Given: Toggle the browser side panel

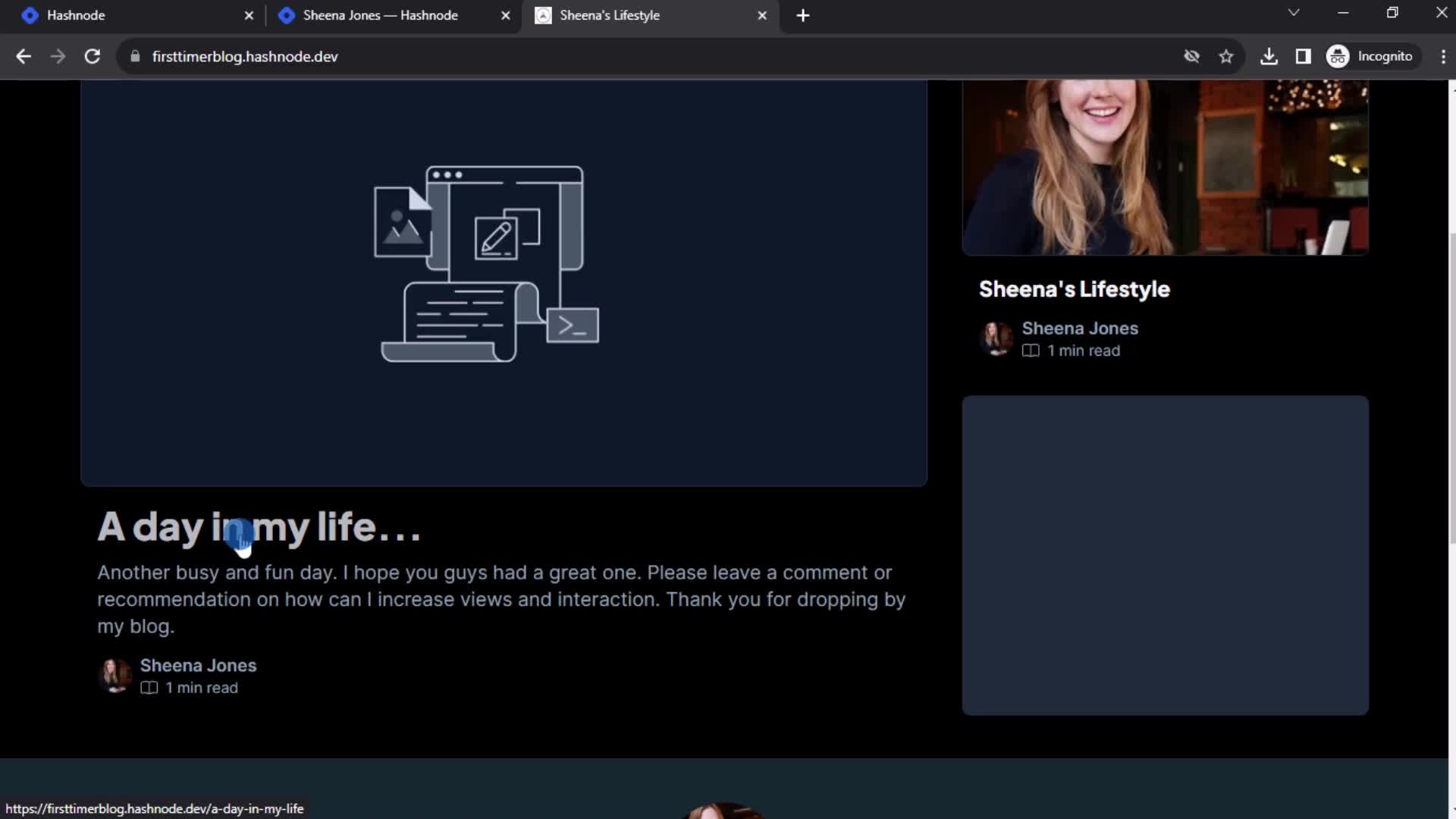Looking at the screenshot, I should (x=1303, y=57).
